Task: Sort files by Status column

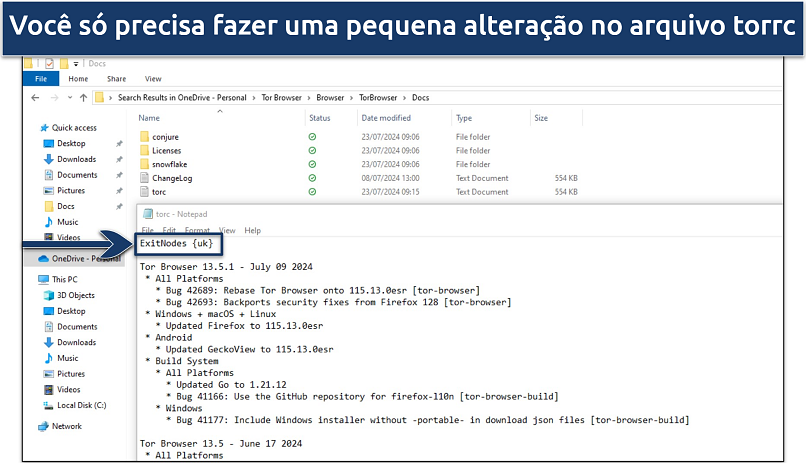Action: click(320, 118)
